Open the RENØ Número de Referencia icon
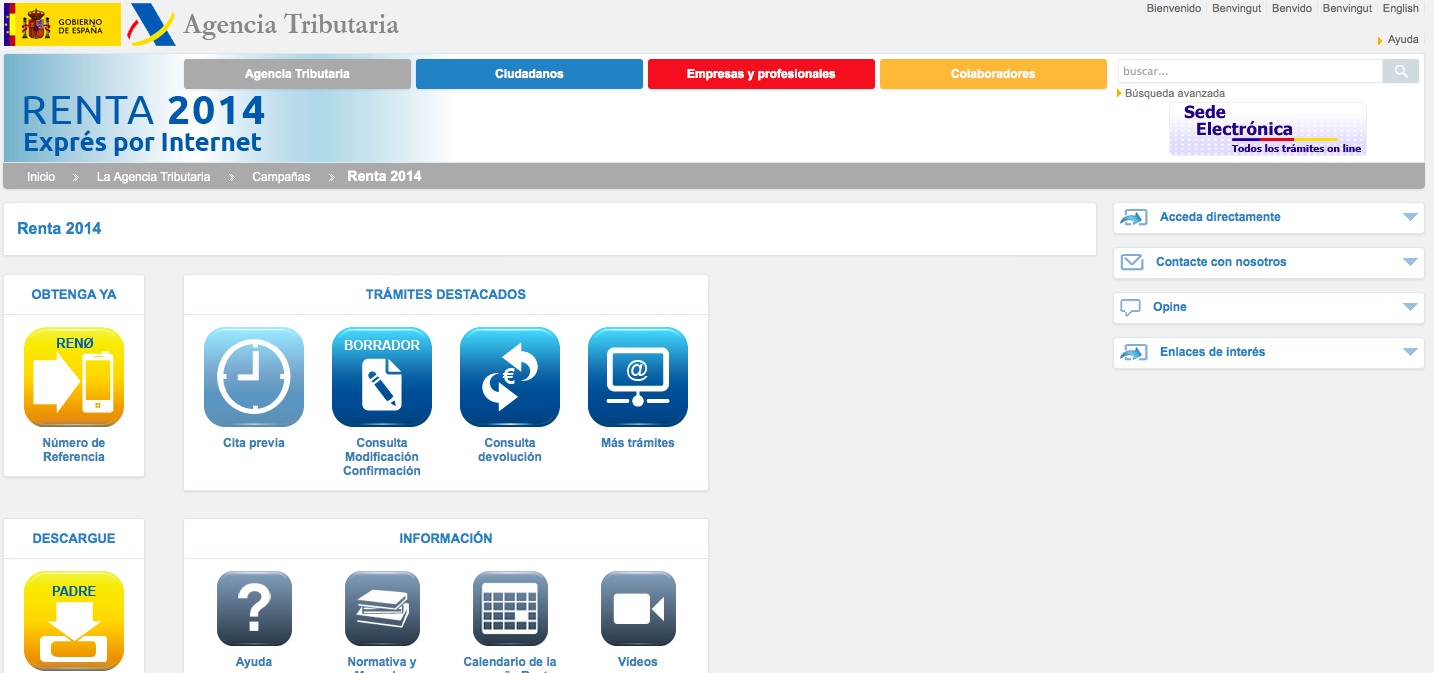The height and width of the screenshot is (673, 1434). (x=74, y=377)
